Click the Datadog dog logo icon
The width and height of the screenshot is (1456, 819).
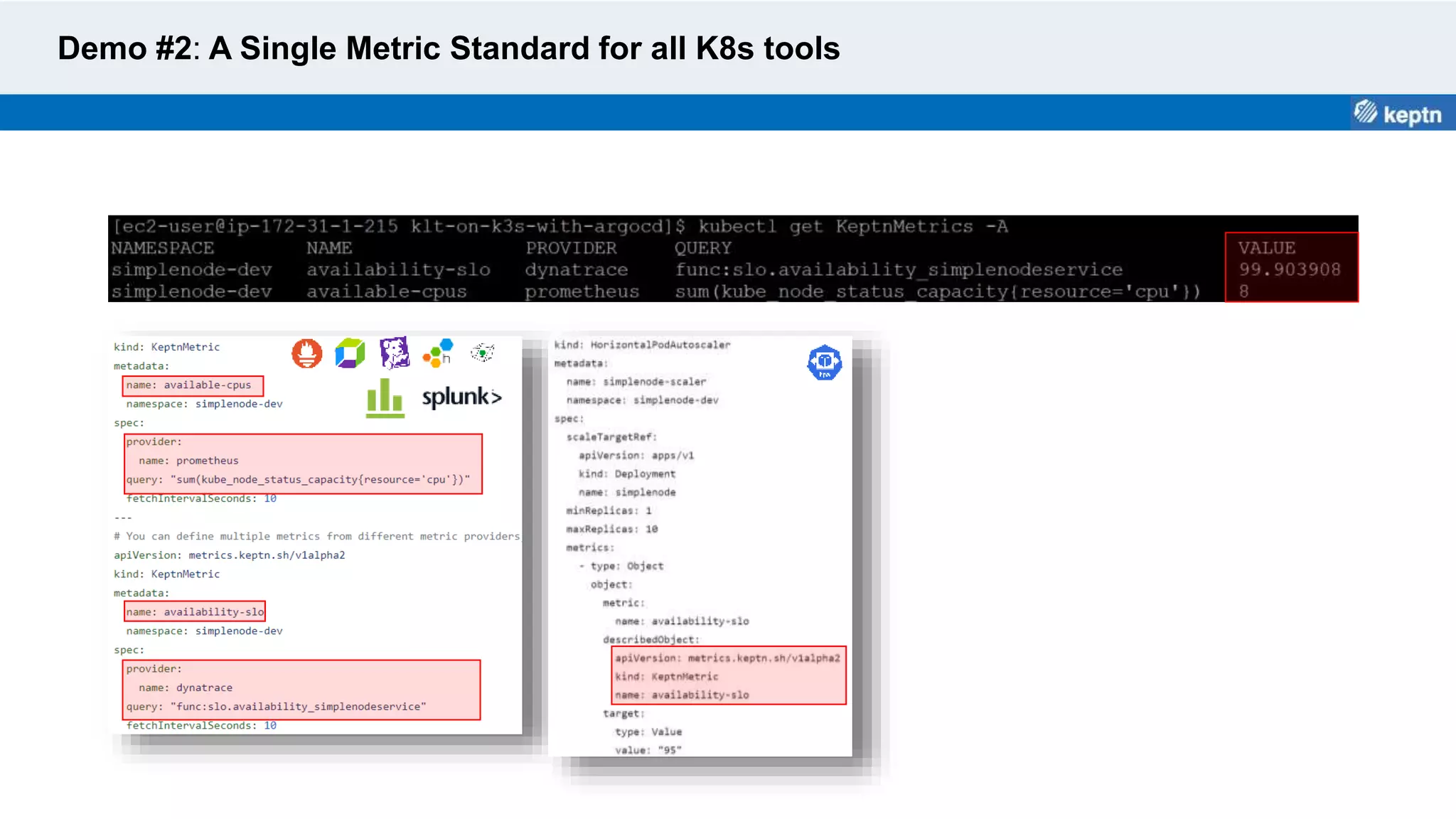point(395,353)
